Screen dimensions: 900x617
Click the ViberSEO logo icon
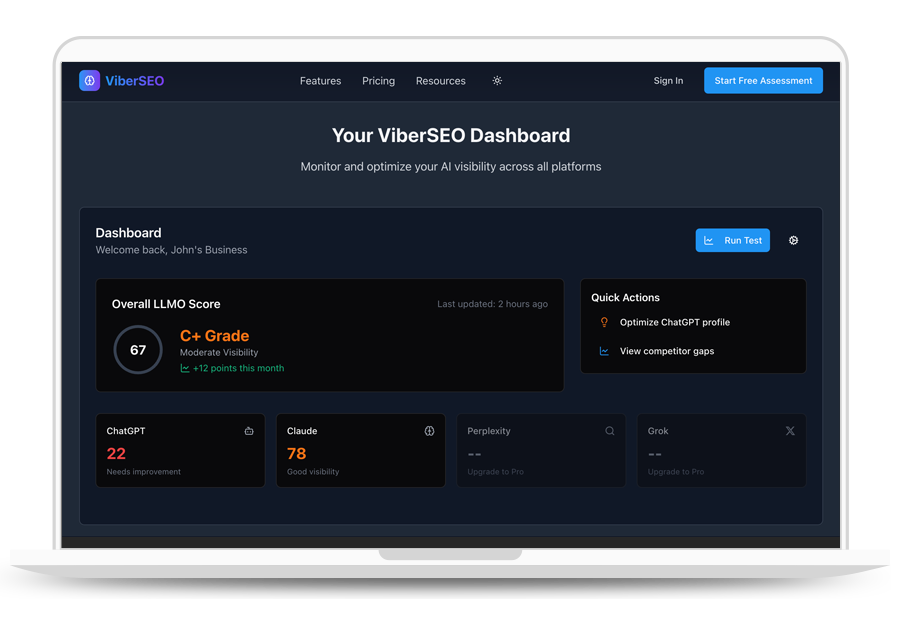tap(90, 81)
